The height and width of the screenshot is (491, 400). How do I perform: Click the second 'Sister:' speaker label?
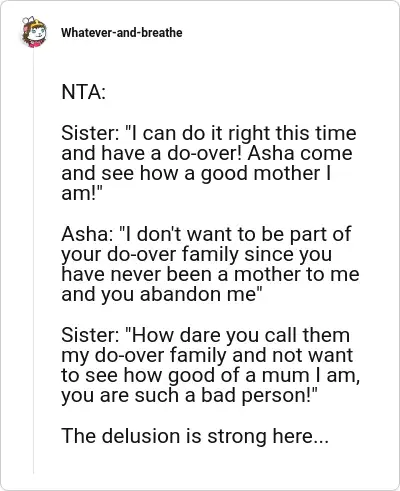pos(88,335)
